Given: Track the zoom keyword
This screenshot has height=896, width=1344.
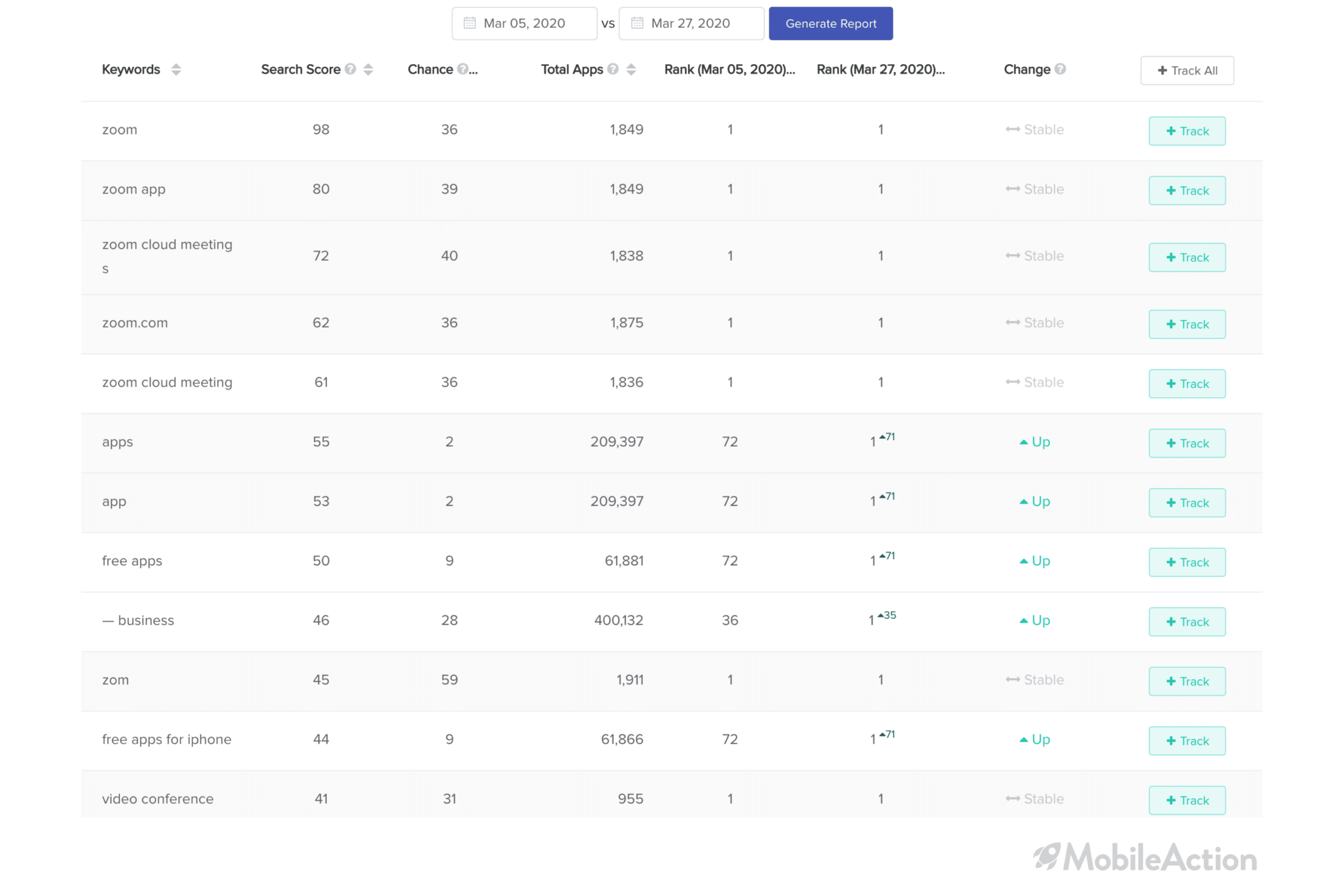Looking at the screenshot, I should click(x=1187, y=131).
